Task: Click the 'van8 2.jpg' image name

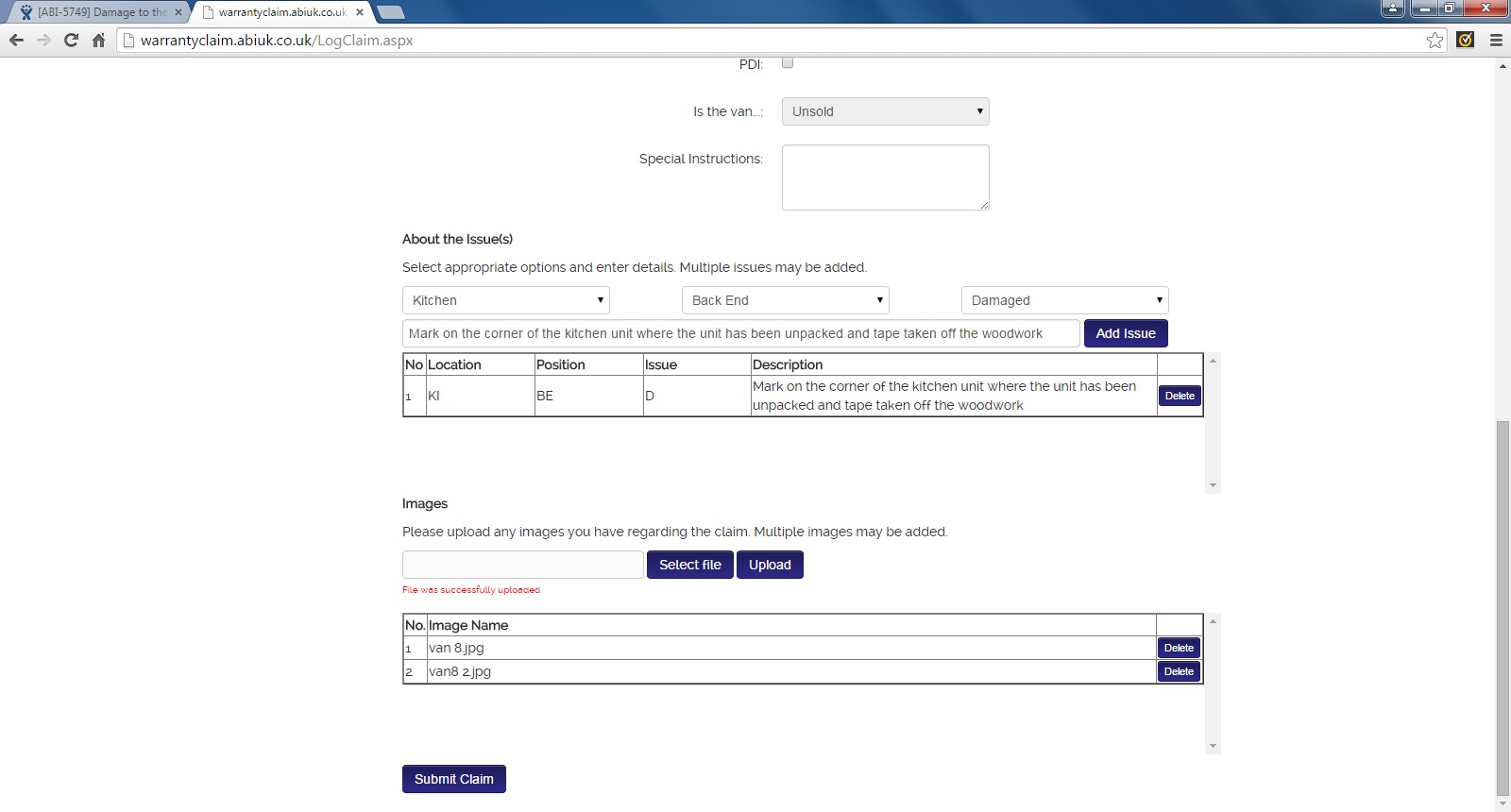Action: pyautogui.click(x=460, y=671)
